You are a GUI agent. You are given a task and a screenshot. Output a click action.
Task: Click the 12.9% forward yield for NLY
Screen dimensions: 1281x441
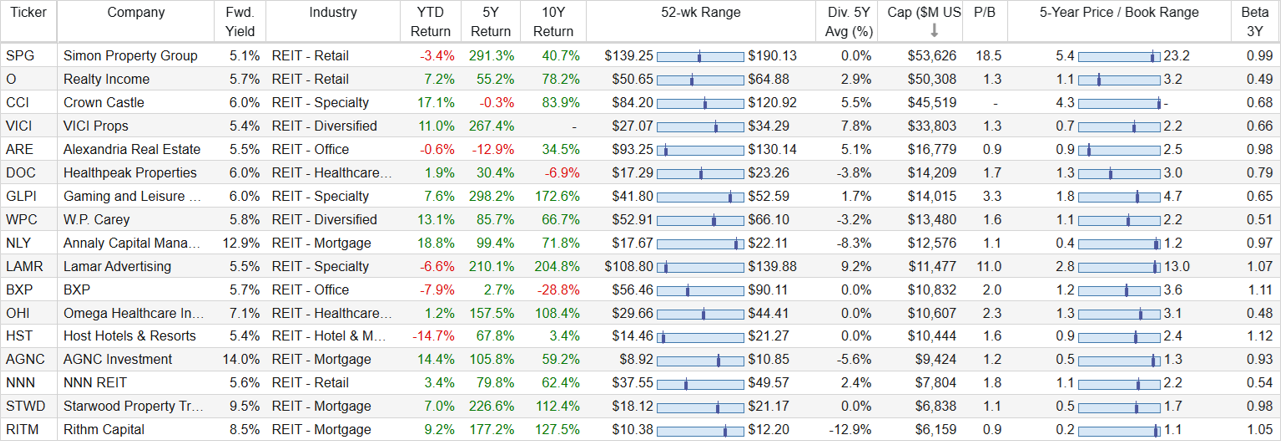coord(240,243)
